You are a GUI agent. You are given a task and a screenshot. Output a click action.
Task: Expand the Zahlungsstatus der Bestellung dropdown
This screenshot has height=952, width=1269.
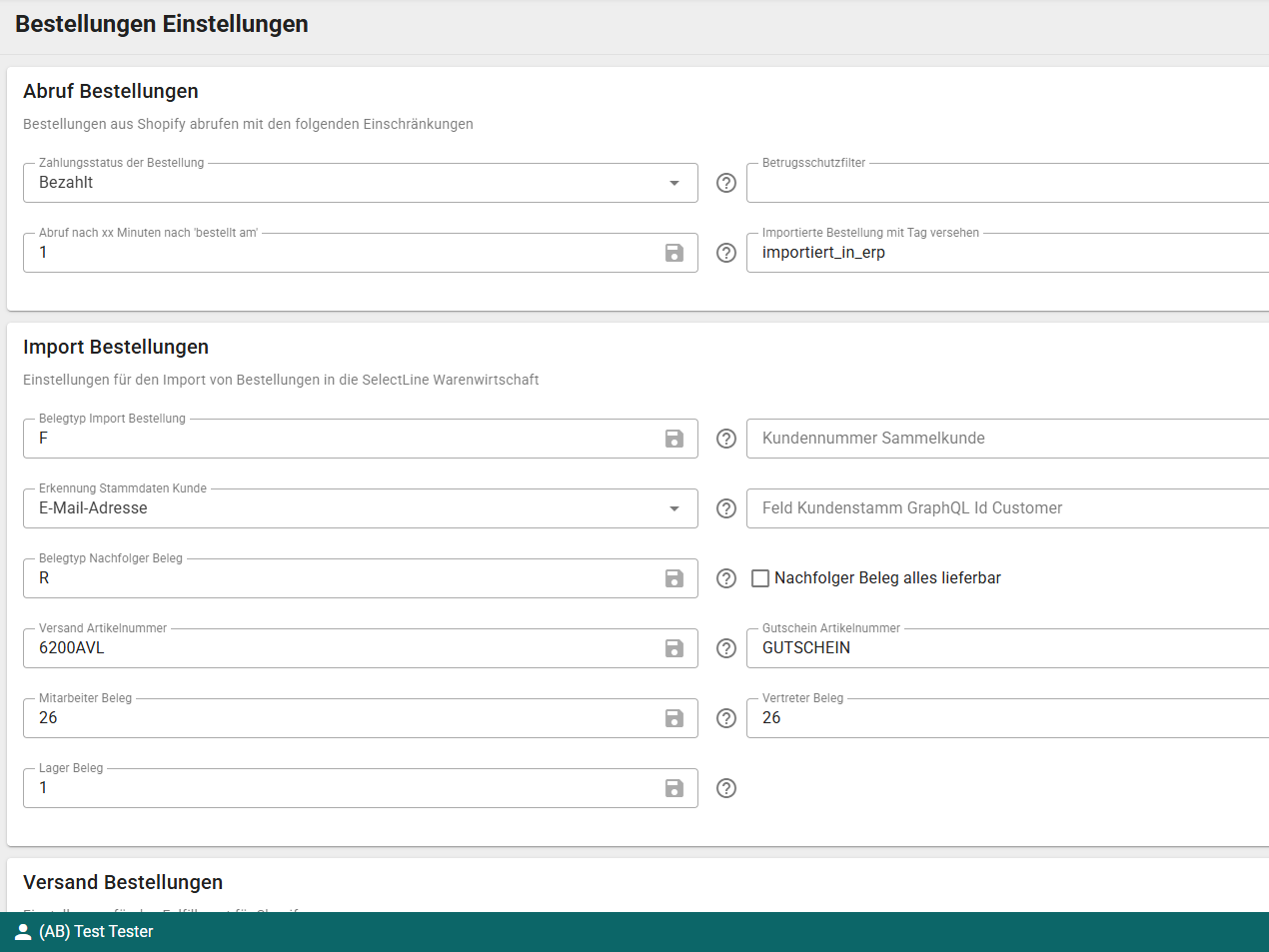pos(674,183)
